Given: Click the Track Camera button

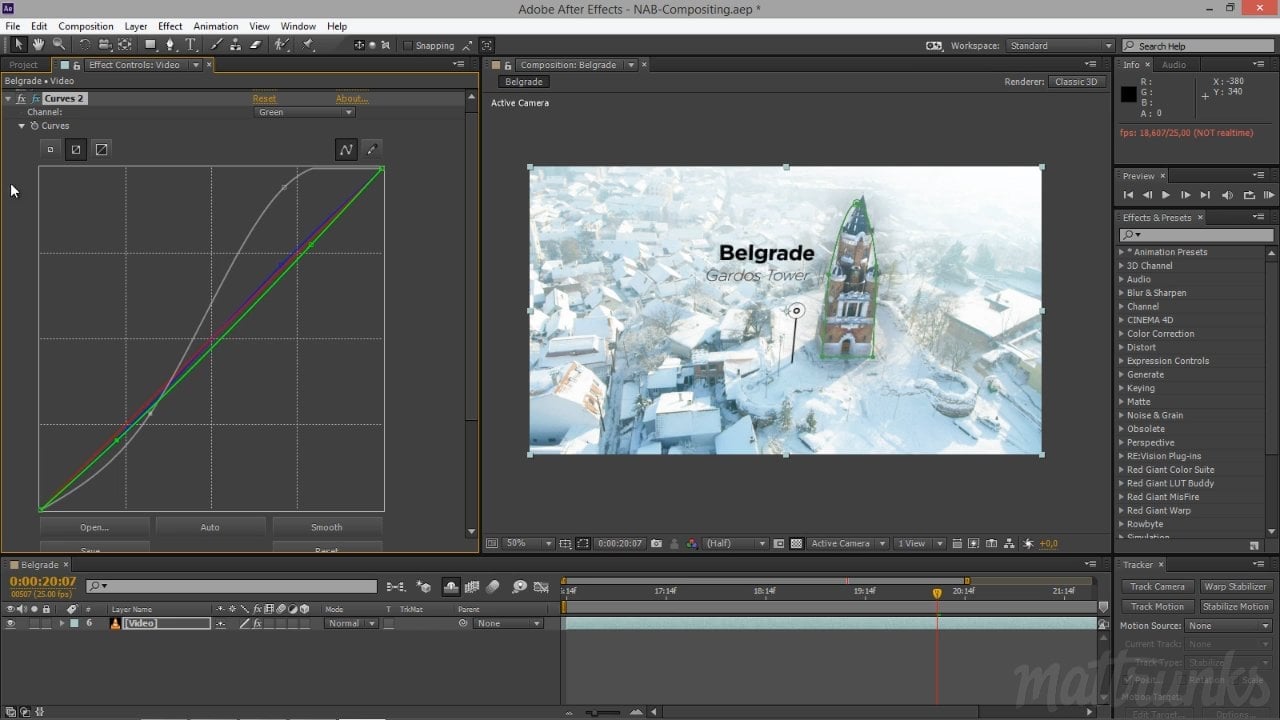Looking at the screenshot, I should (1157, 587).
